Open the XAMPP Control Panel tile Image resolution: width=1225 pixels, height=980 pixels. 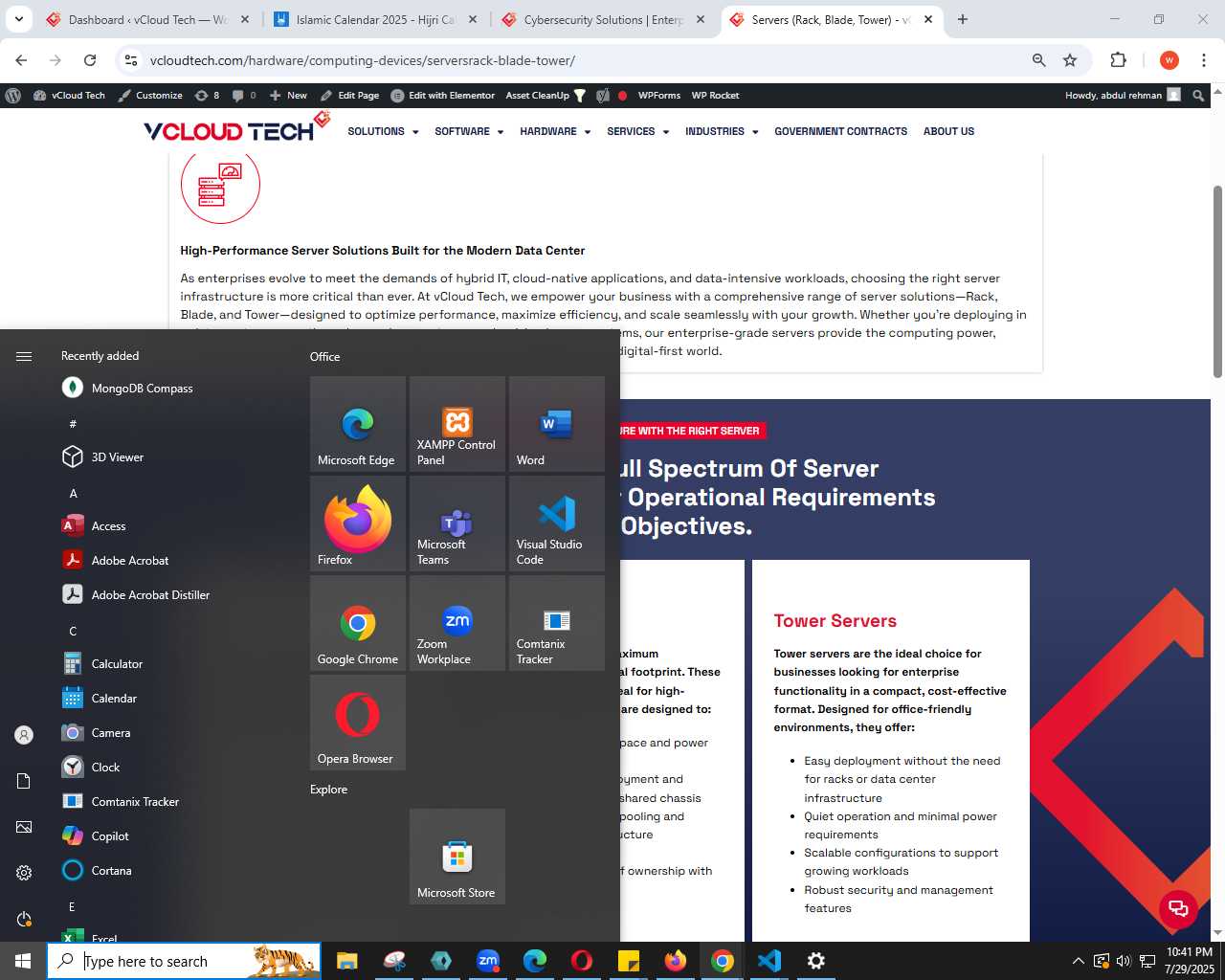pos(457,424)
